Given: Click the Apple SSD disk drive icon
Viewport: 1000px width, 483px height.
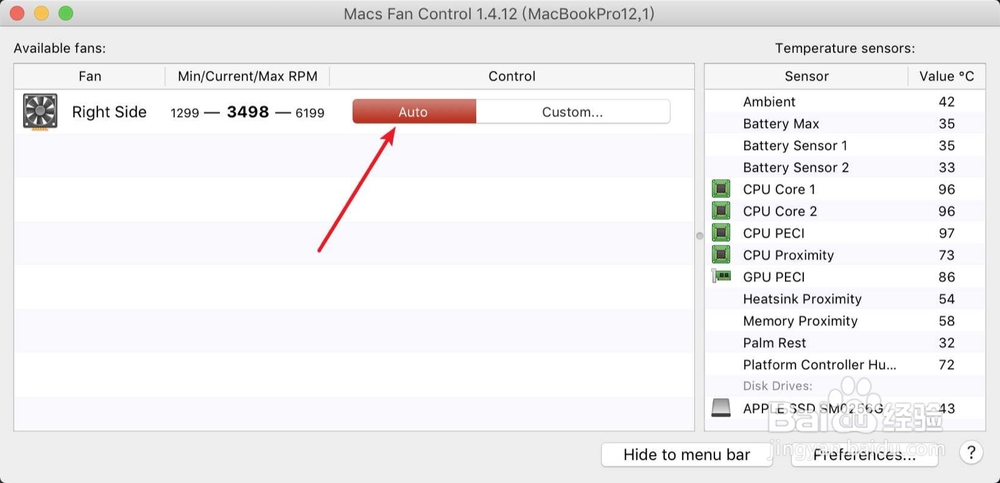Looking at the screenshot, I should (721, 408).
